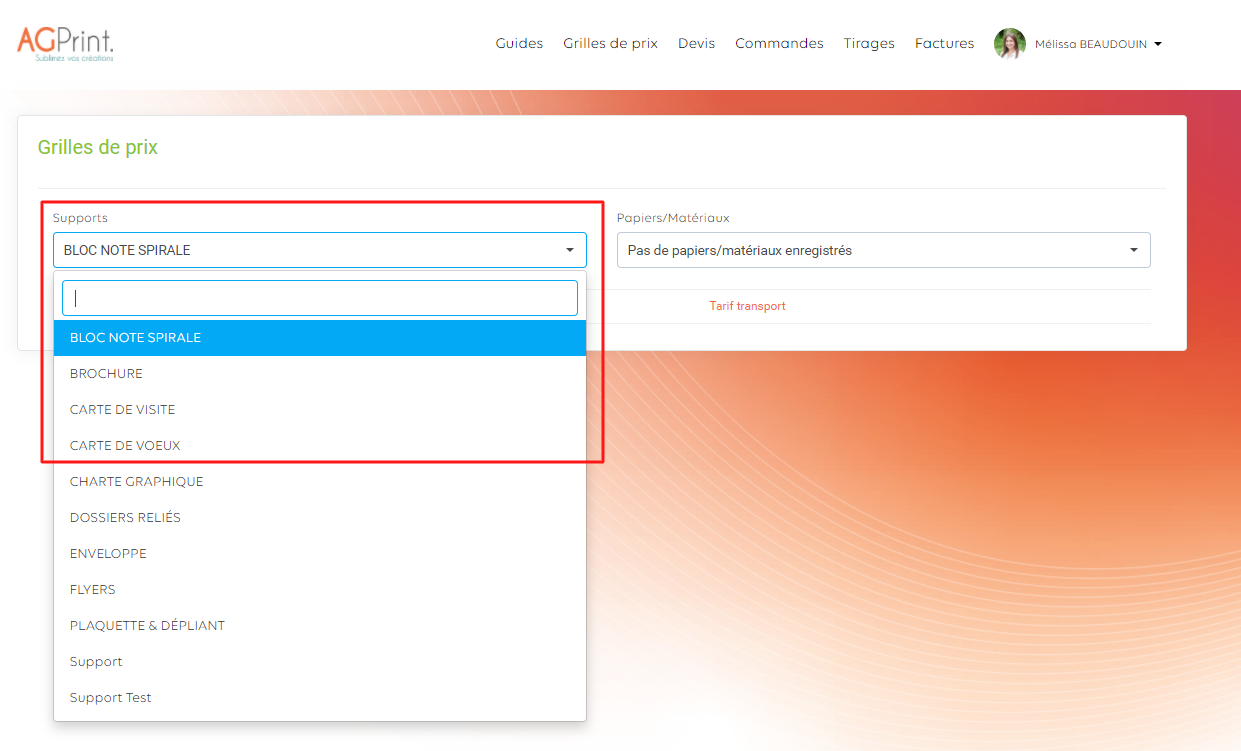Navigate to Commandes
Screen dimensions: 1241x751
(x=779, y=44)
